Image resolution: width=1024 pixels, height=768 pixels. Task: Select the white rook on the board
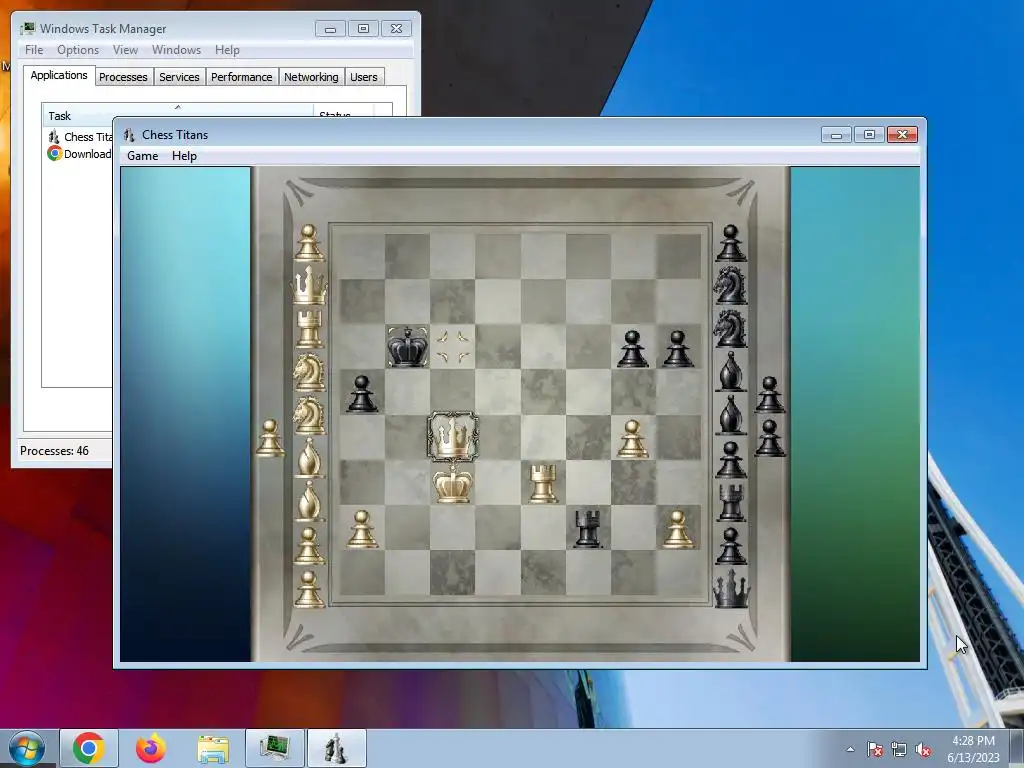tap(543, 483)
